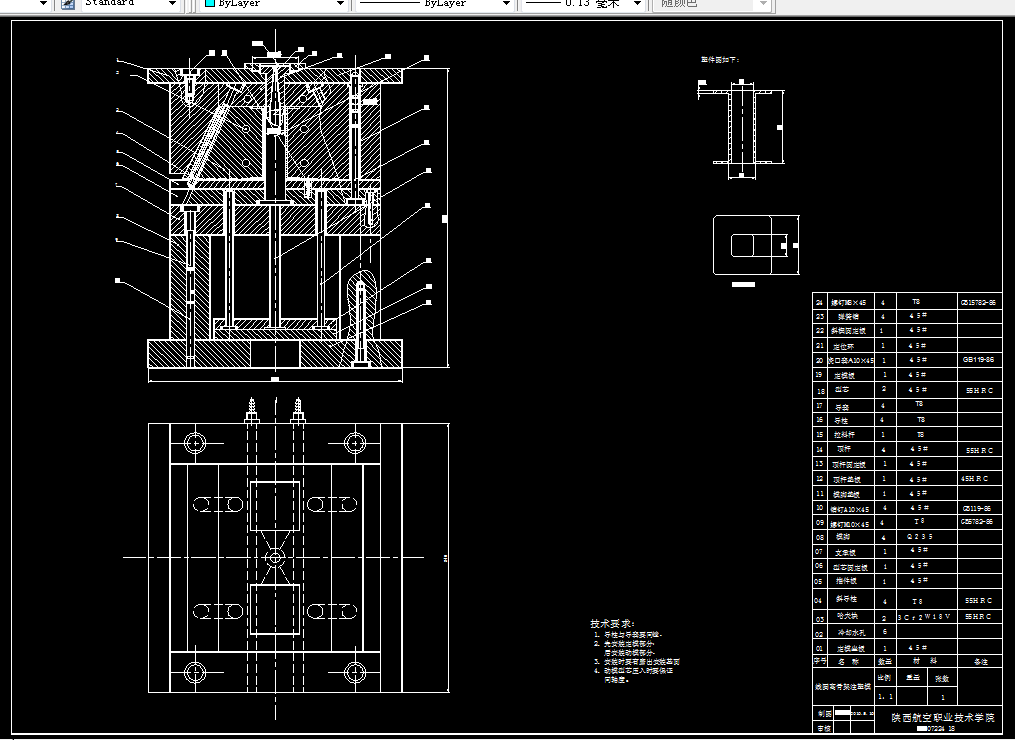The width and height of the screenshot is (1015, 740).
Task: Select the 07224 18 drawing number text
Action: (x=941, y=728)
